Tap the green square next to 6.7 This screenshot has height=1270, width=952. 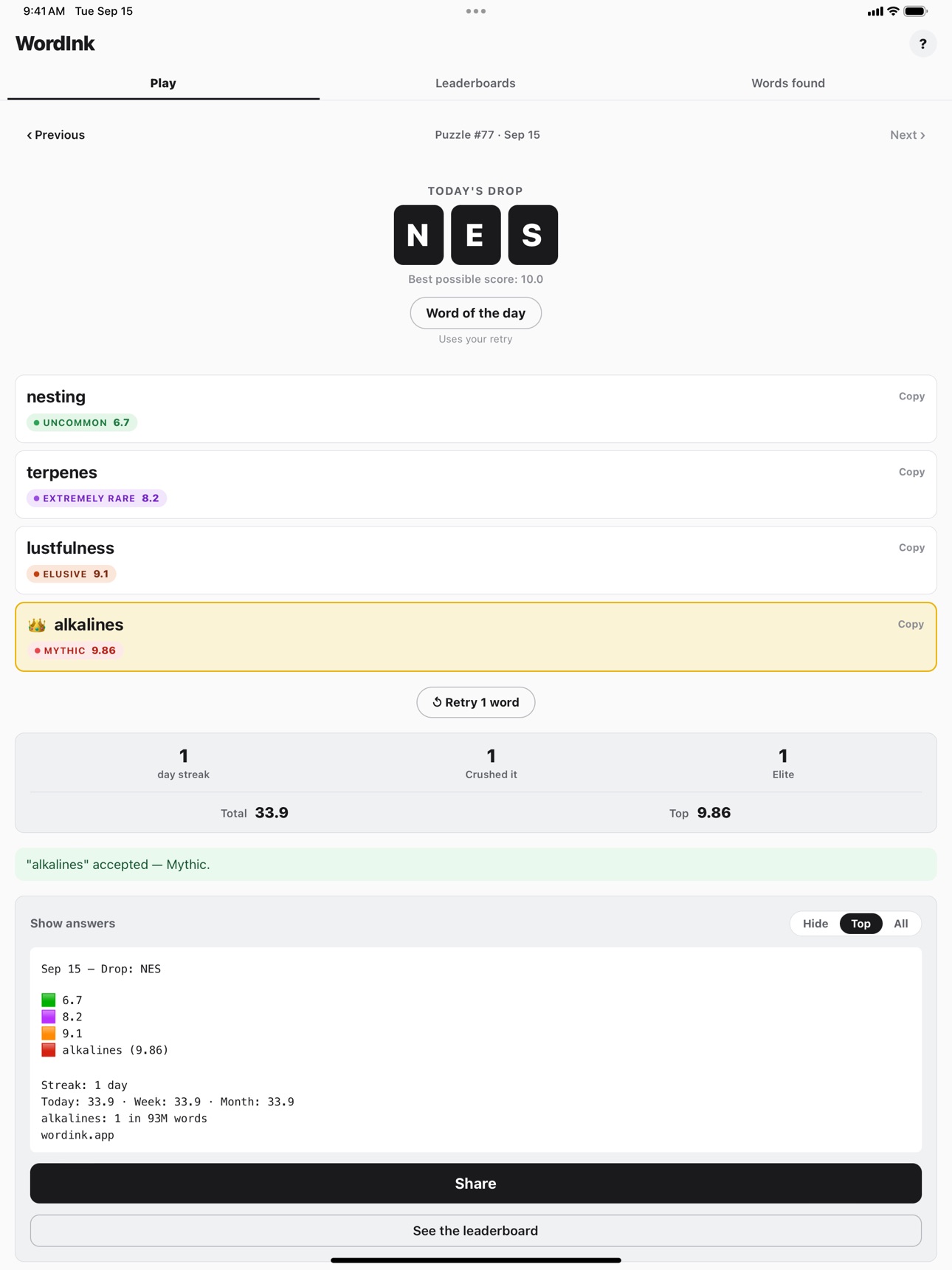click(x=49, y=1000)
